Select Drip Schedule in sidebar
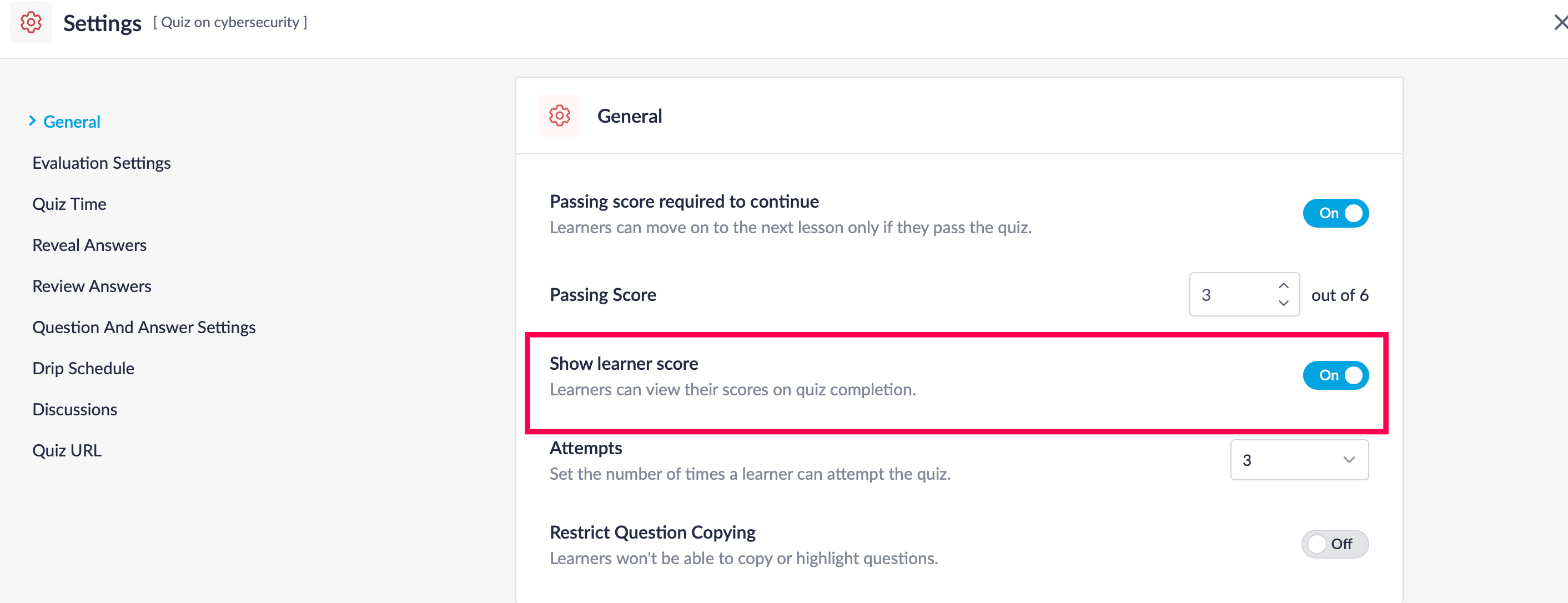Image resolution: width=1568 pixels, height=603 pixels. pos(83,368)
